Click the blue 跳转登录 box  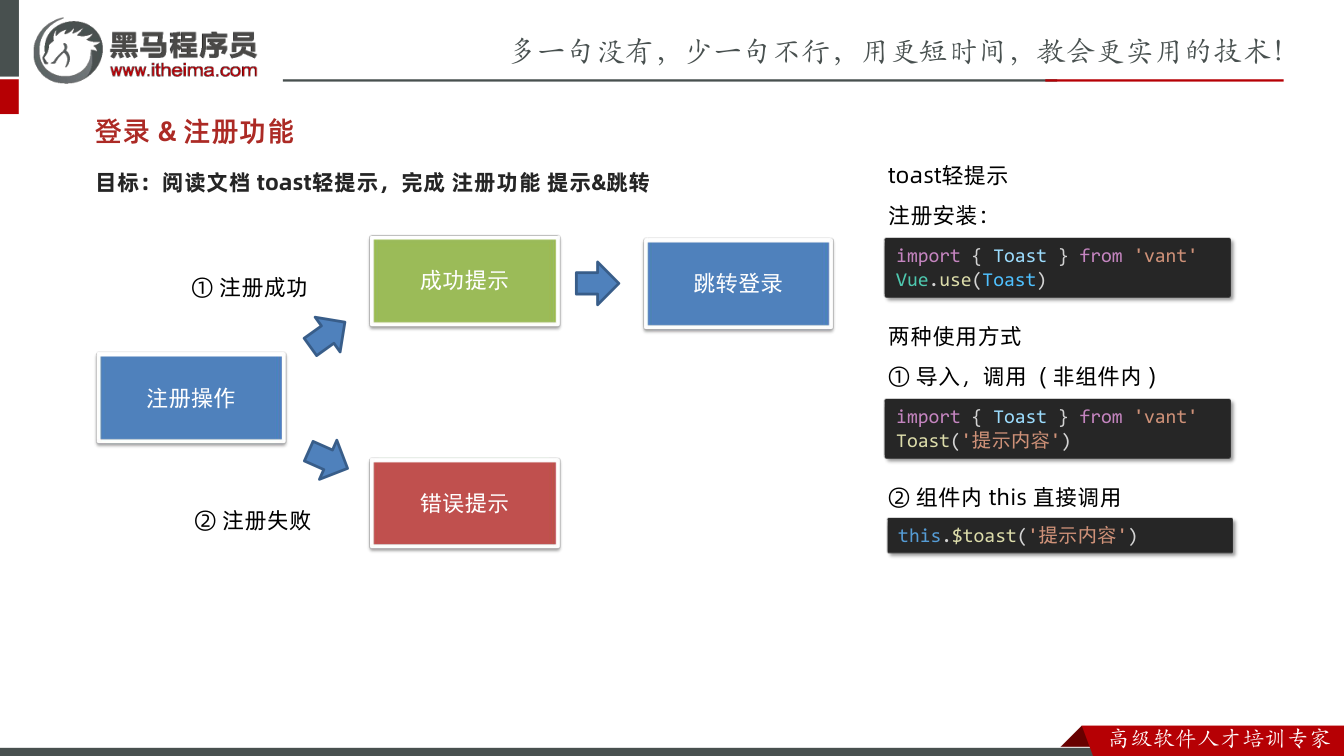(x=738, y=284)
